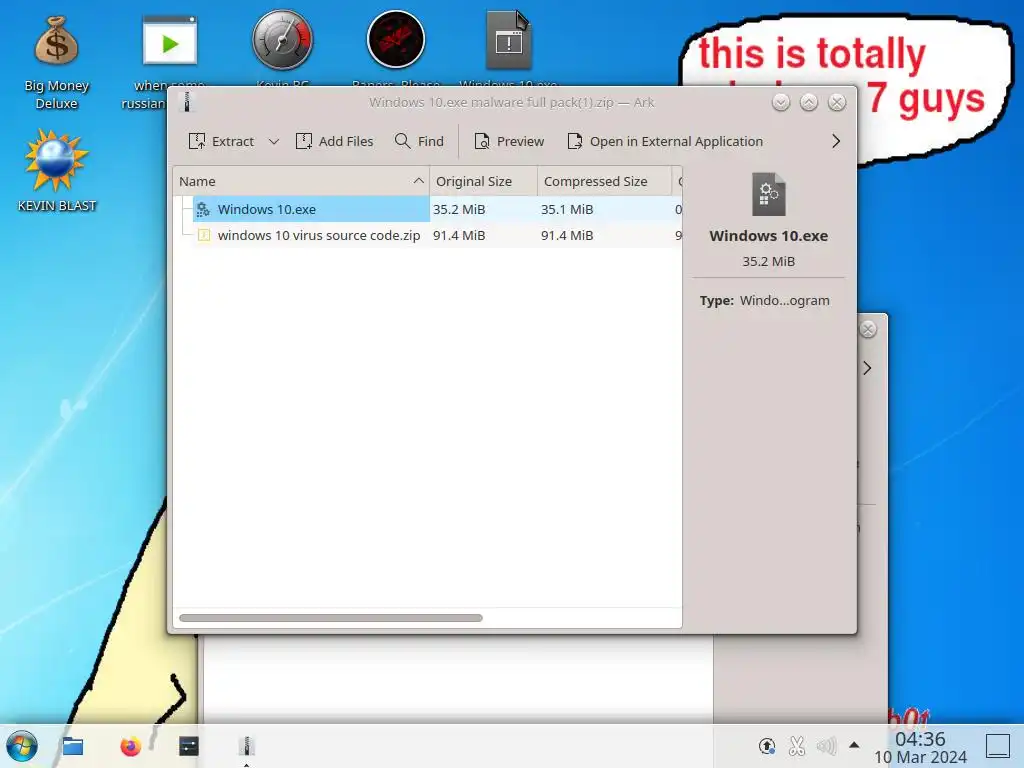Click Add Files in Ark toolbar
The image size is (1024, 768).
pyautogui.click(x=334, y=141)
